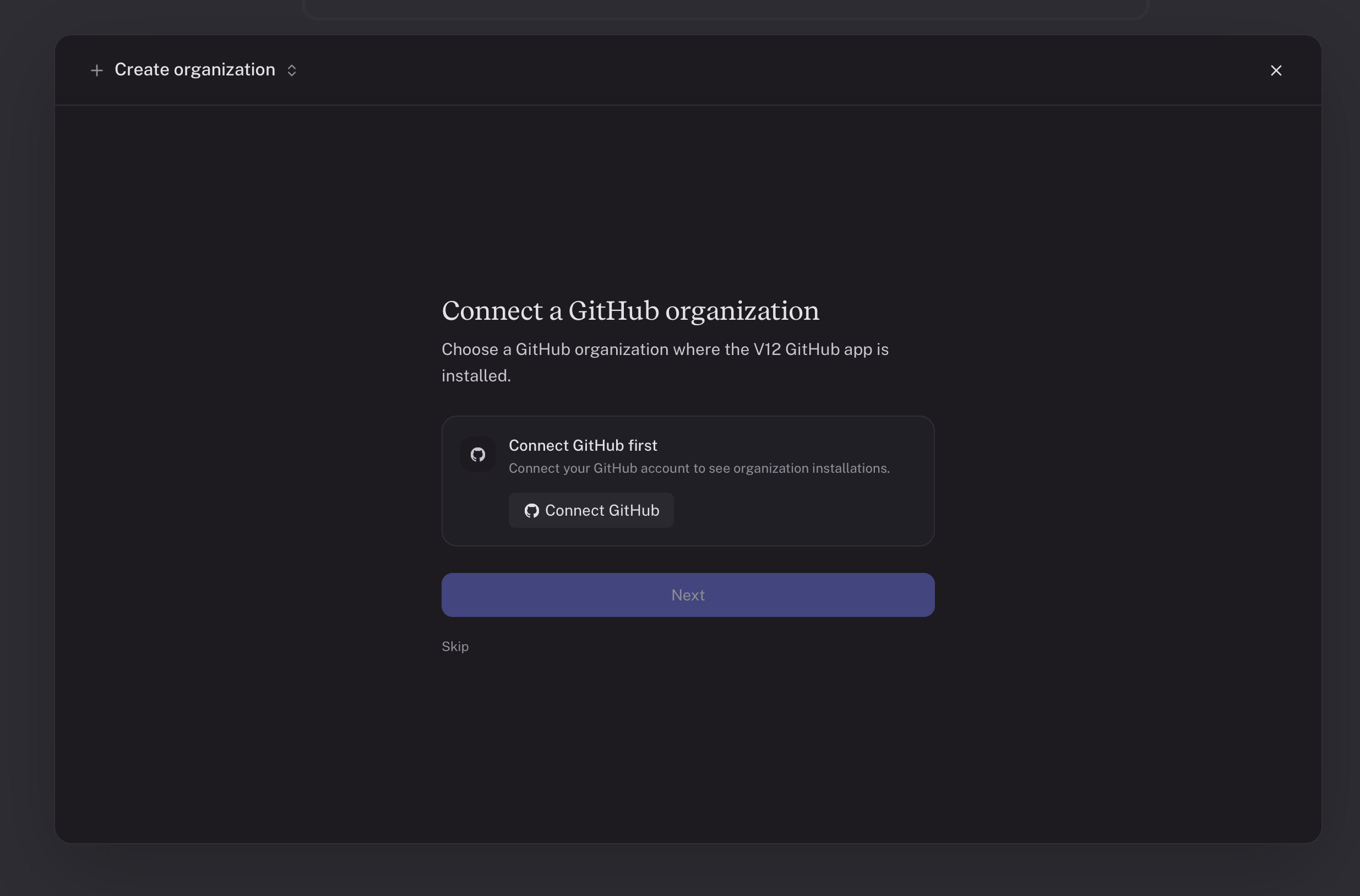Image resolution: width=1360 pixels, height=896 pixels.
Task: Click the purple Next button
Action: coord(688,595)
